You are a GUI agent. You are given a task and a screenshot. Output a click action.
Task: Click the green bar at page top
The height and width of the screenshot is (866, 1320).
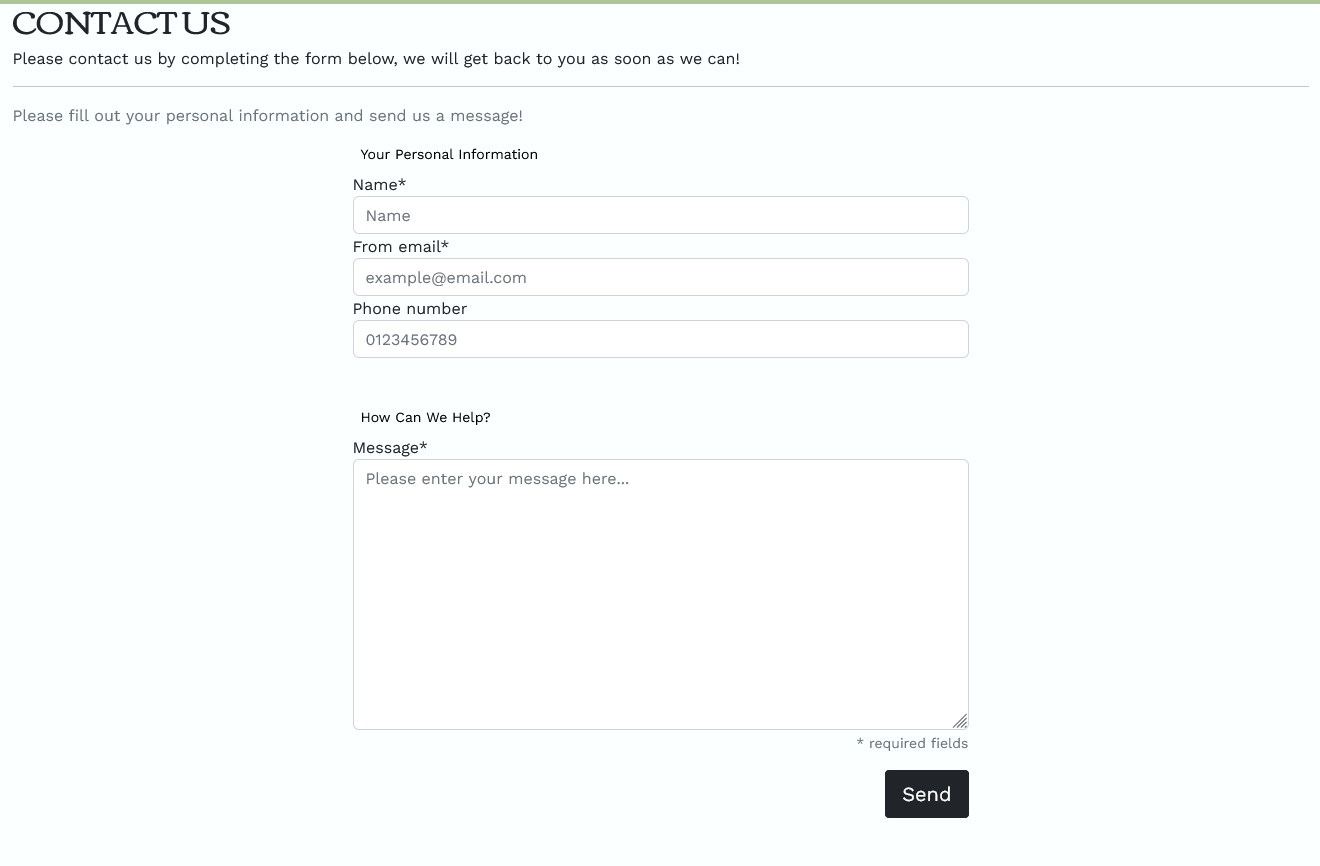click(660, 2)
